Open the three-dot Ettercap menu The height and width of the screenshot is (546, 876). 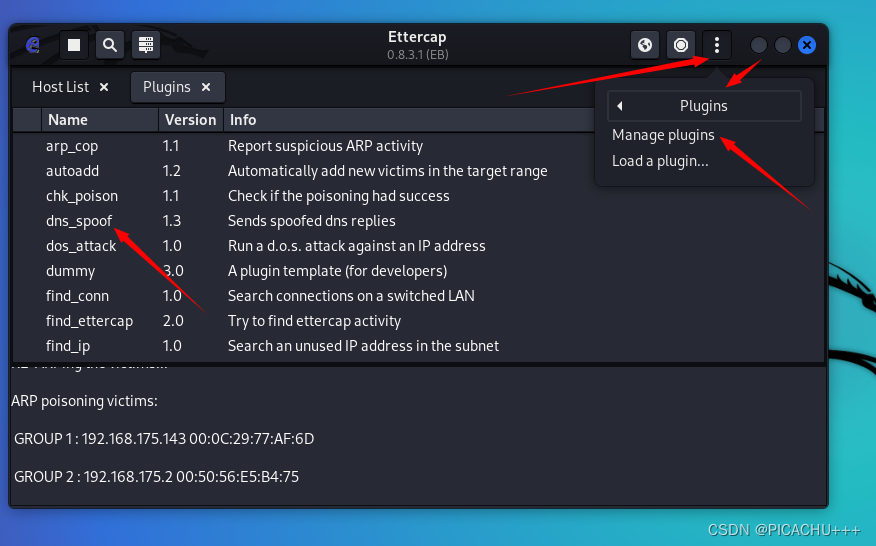point(717,45)
